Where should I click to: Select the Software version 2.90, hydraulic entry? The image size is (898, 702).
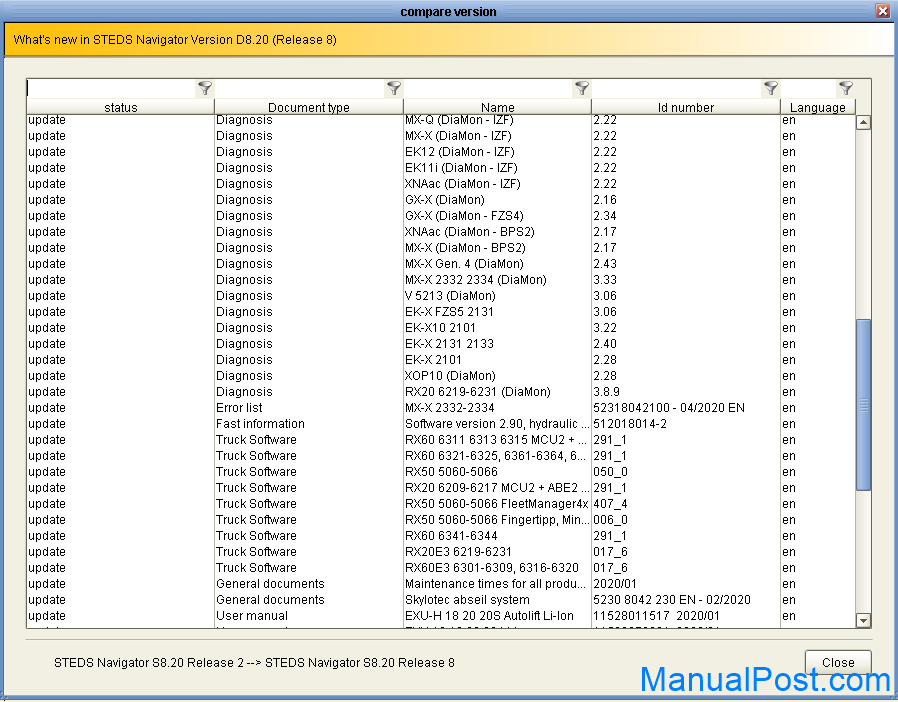497,424
